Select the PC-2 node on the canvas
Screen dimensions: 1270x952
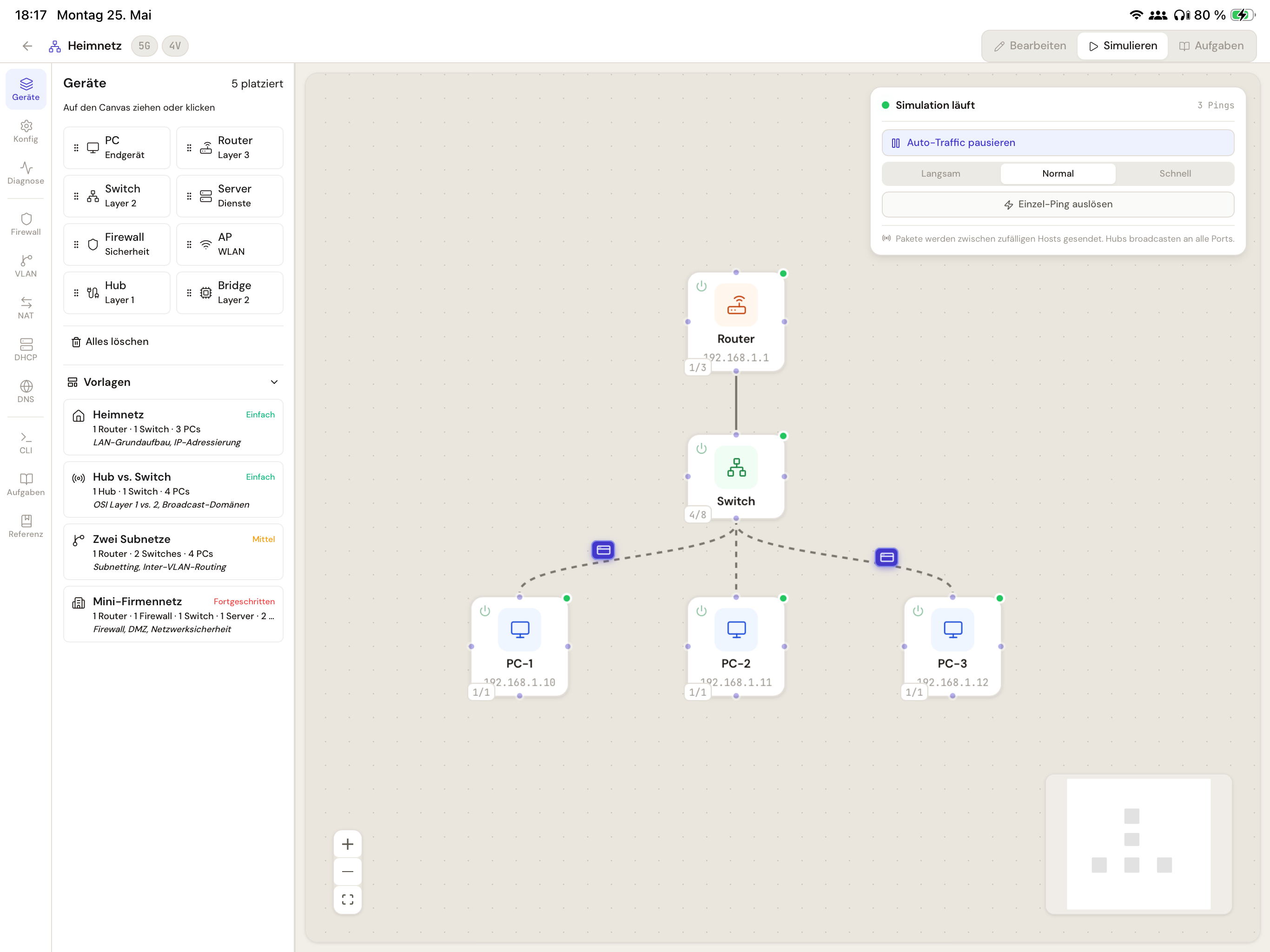736,647
